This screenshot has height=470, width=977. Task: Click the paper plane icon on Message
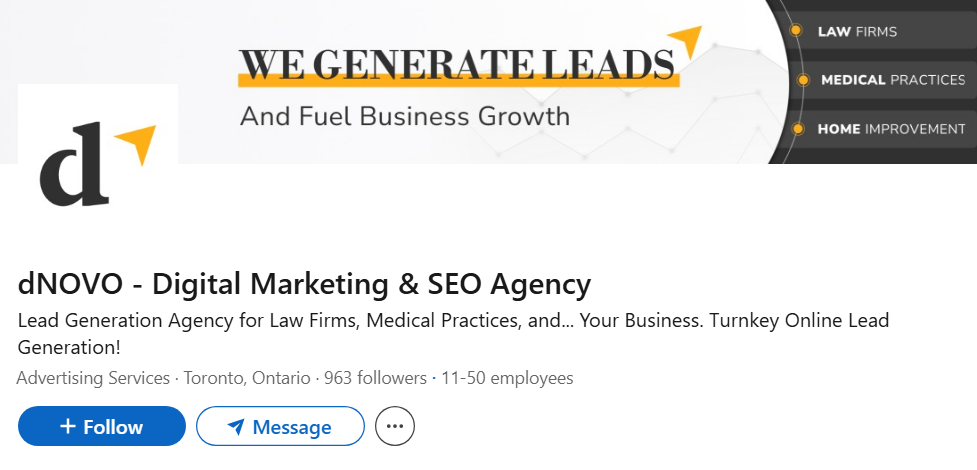click(x=236, y=427)
